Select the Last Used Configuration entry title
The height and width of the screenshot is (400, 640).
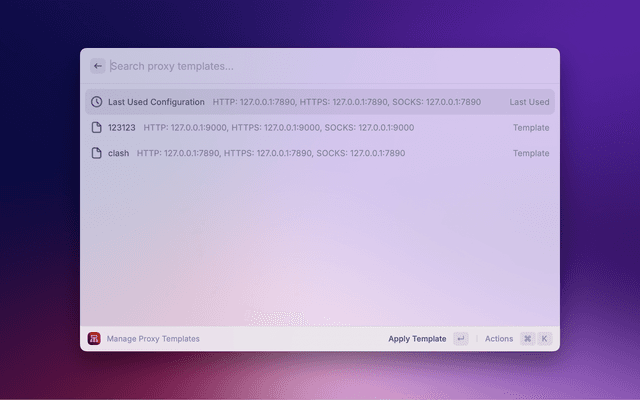[156, 102]
